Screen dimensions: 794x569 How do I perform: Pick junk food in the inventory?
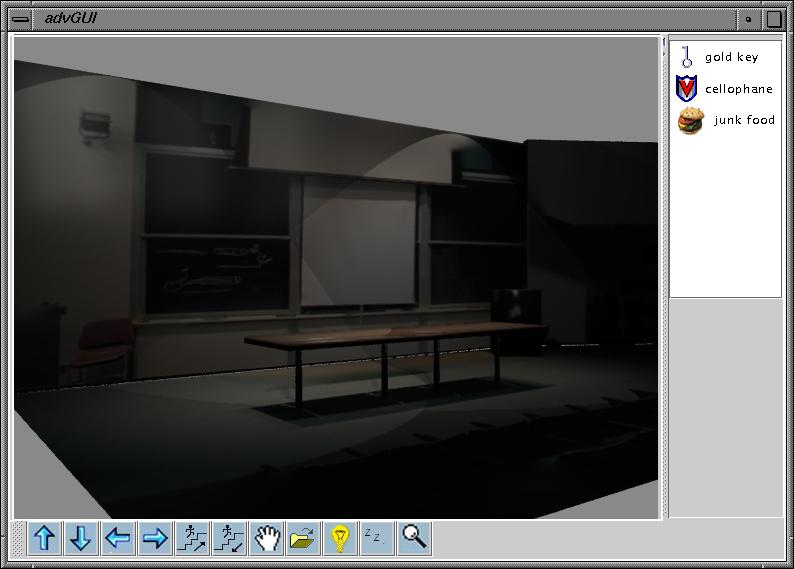tap(744, 120)
